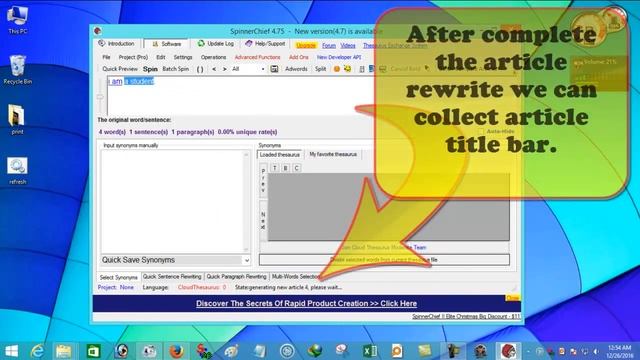Open the Project (Pro) menu
Viewport: 640px width, 360px height.
pyautogui.click(x=133, y=57)
